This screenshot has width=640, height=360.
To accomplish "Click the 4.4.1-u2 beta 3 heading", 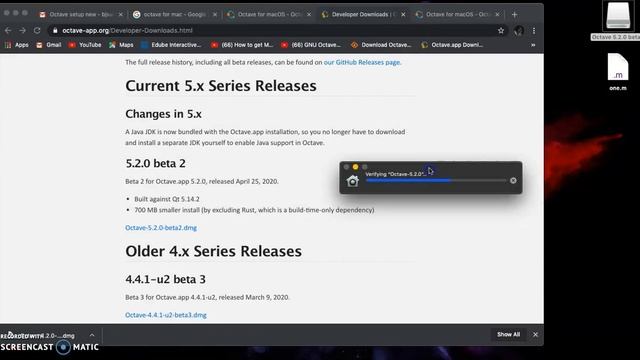I will 165,279.
